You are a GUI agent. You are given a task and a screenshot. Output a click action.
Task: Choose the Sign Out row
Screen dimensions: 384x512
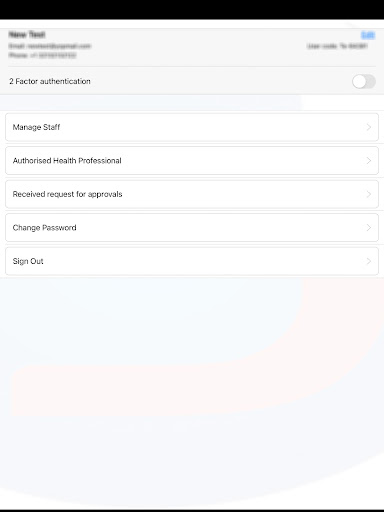192,261
